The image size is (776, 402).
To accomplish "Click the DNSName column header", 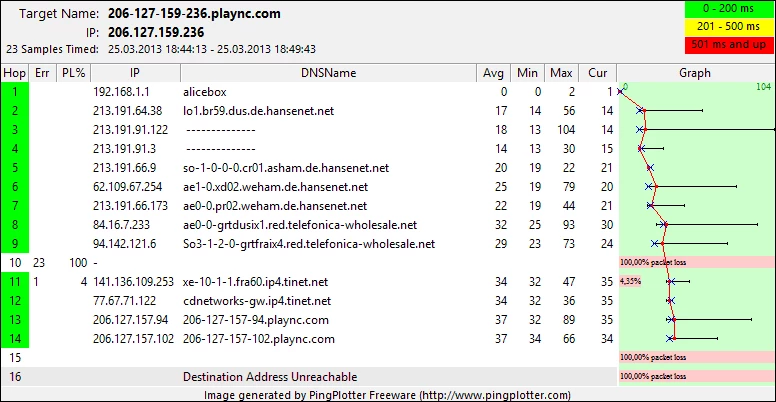I will 328,73.
